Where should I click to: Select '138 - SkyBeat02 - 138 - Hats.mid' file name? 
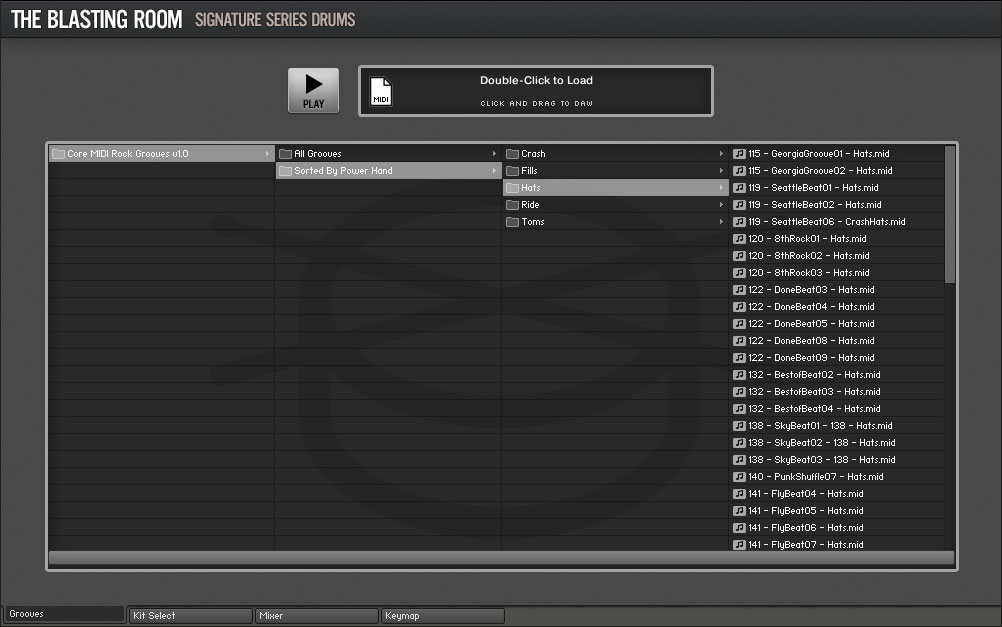pyautogui.click(x=822, y=442)
